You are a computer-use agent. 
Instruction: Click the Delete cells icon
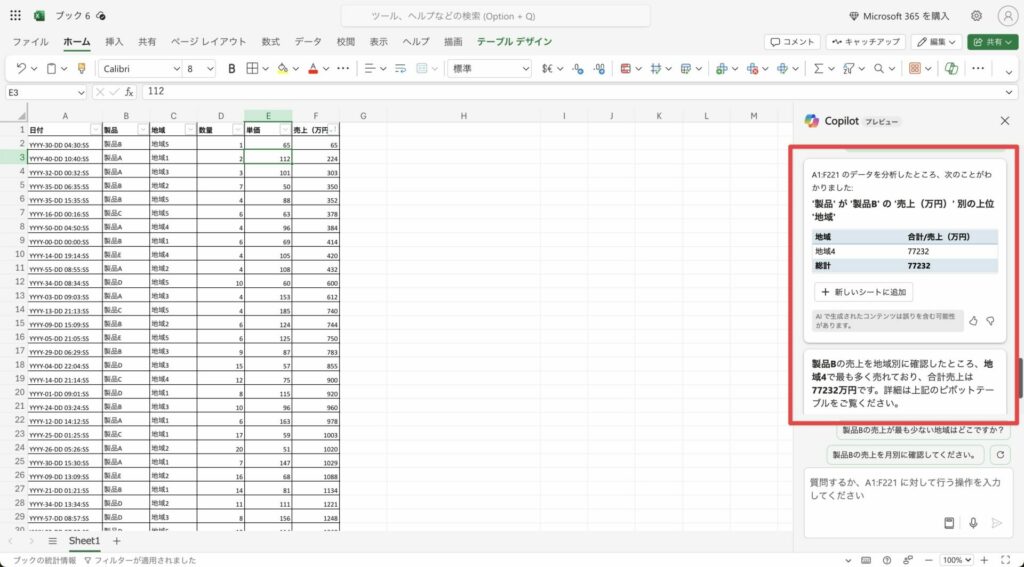(752, 69)
